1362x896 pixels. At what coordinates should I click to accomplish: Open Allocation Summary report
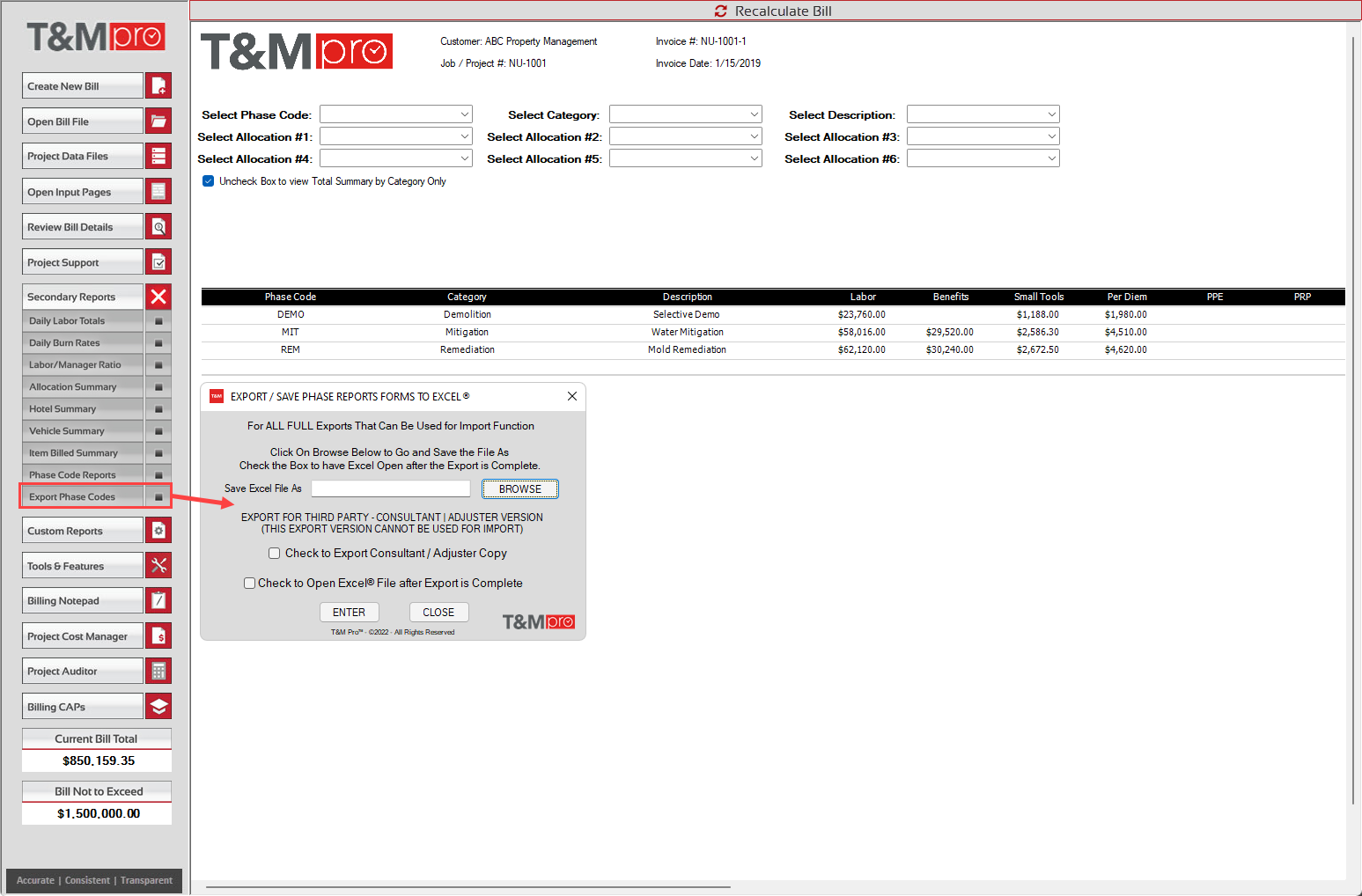(x=83, y=387)
